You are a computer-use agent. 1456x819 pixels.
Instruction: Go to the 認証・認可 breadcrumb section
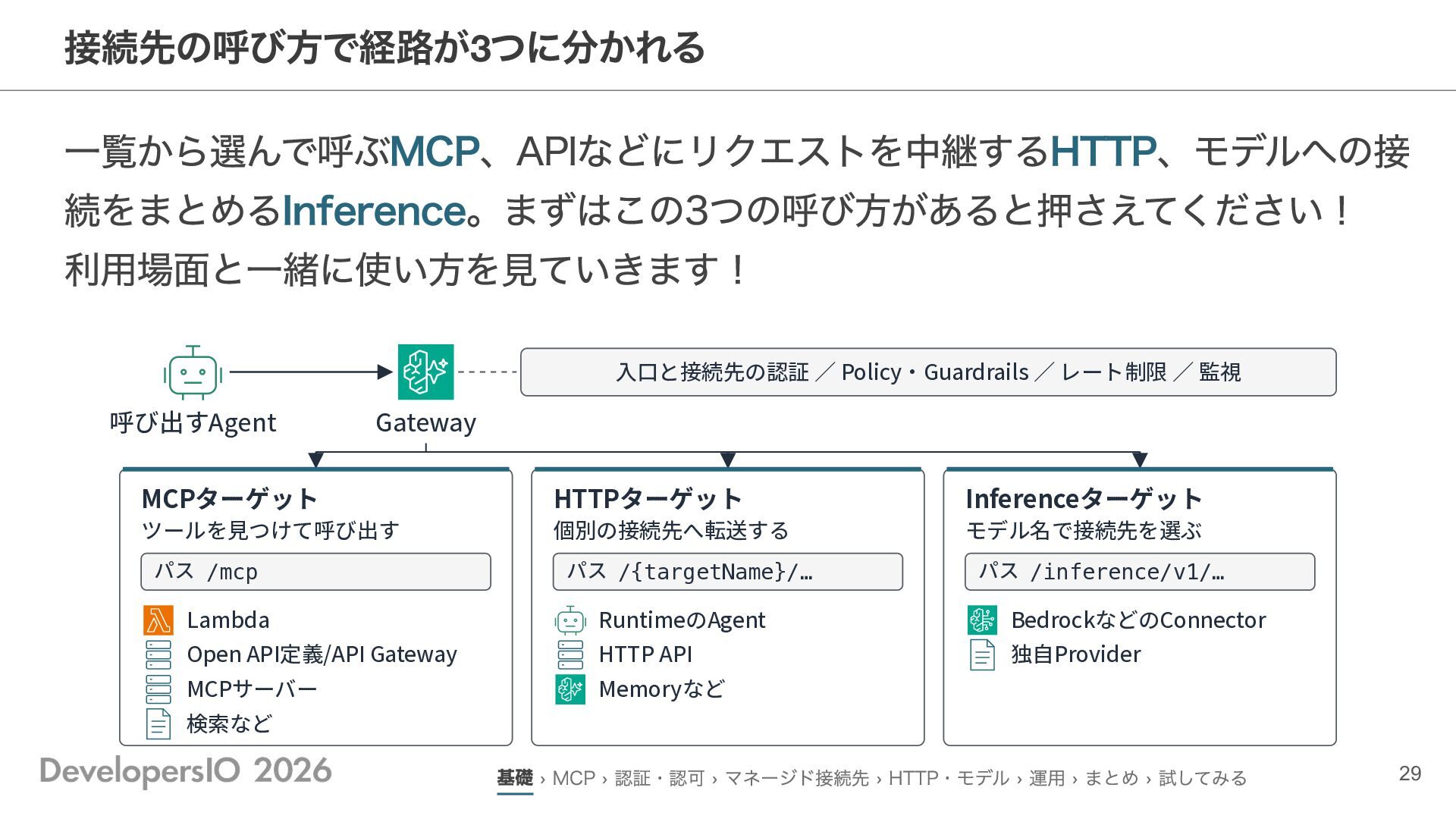pos(660,778)
